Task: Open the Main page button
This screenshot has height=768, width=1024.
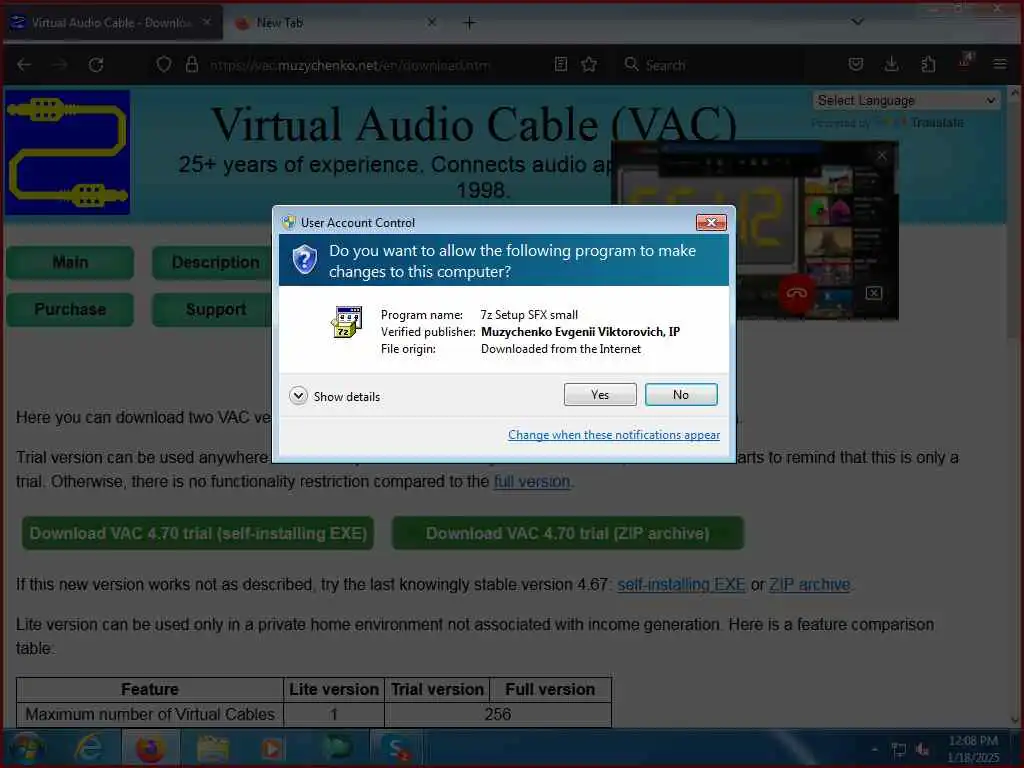Action: [70, 263]
